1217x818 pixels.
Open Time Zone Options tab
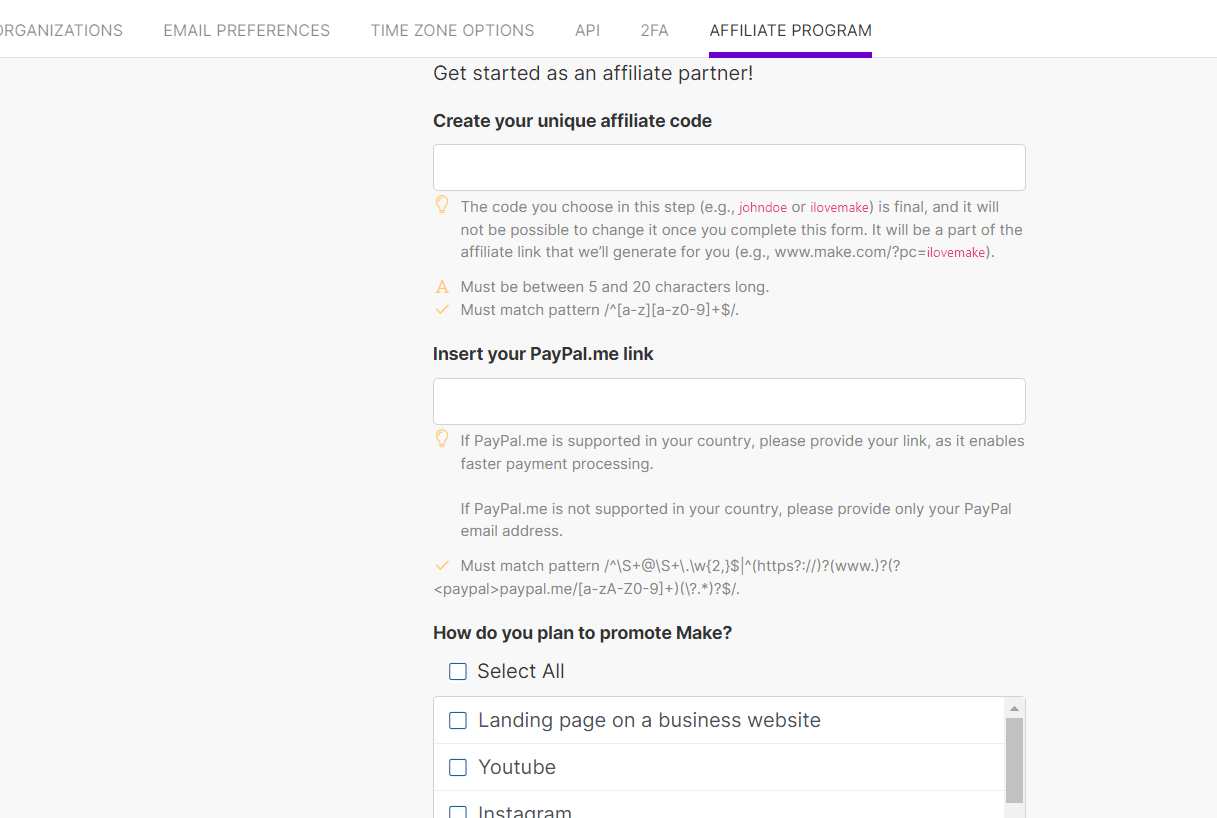(x=452, y=30)
